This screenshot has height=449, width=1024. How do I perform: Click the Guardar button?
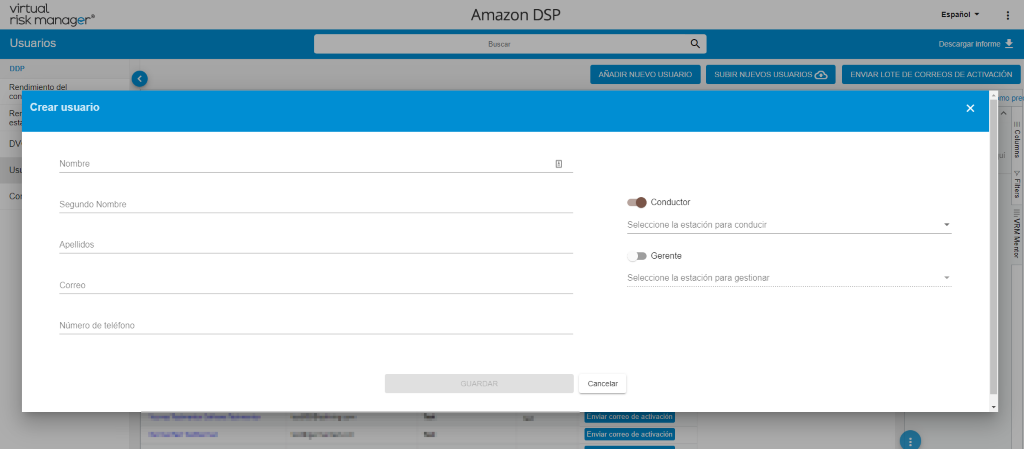tap(479, 384)
